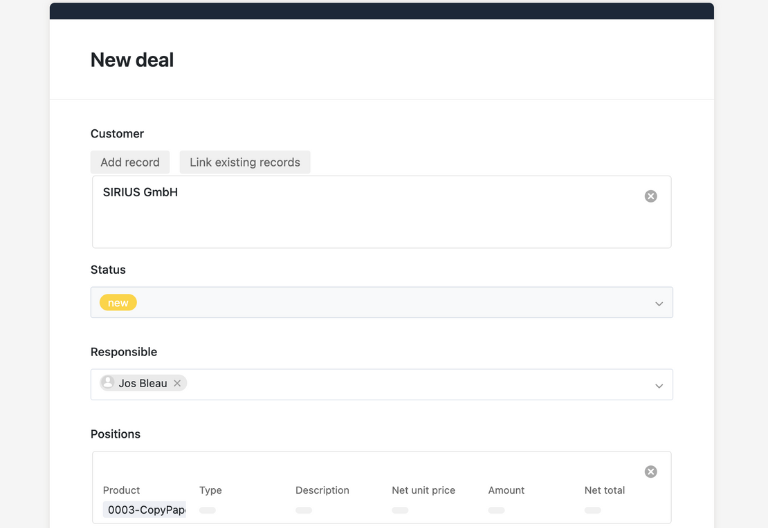This screenshot has height=528, width=768.
Task: Click the Amount field placeholder
Action: [496, 510]
